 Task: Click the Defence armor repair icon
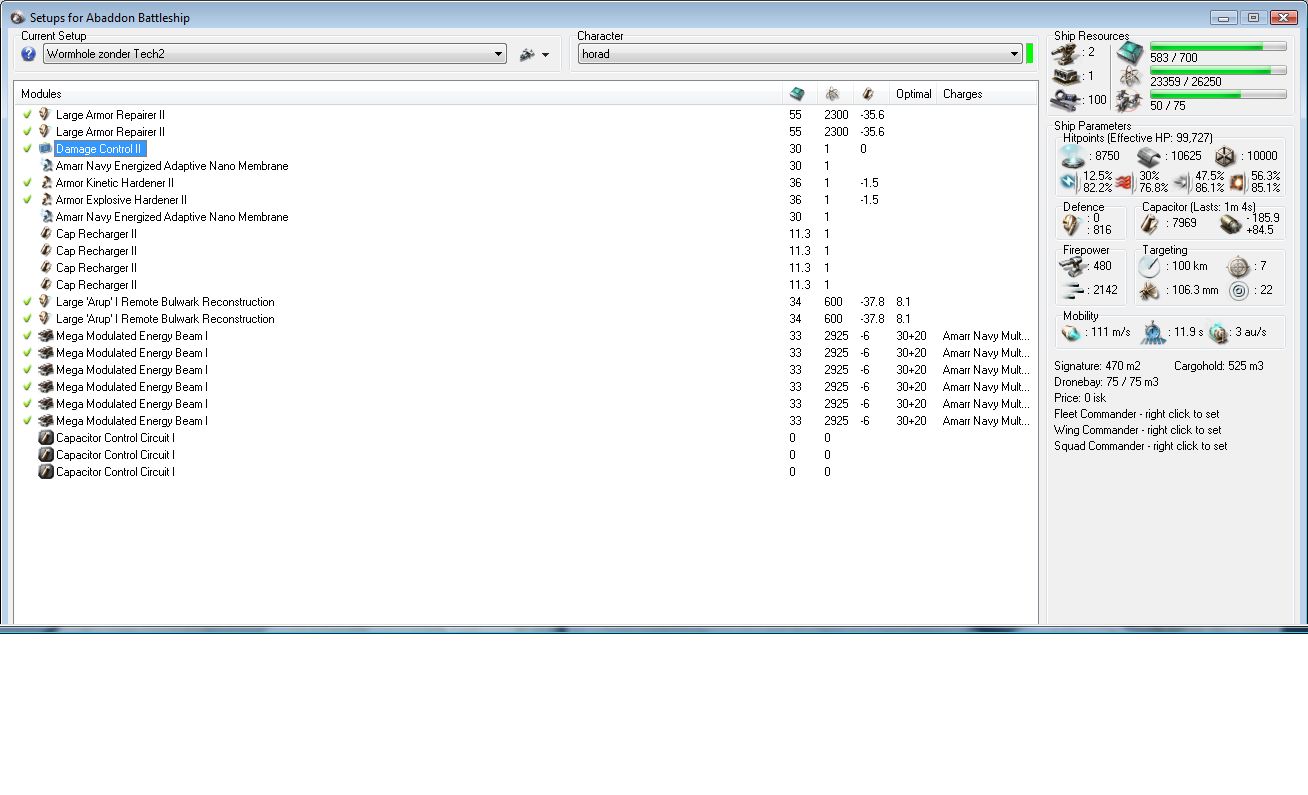click(1072, 225)
